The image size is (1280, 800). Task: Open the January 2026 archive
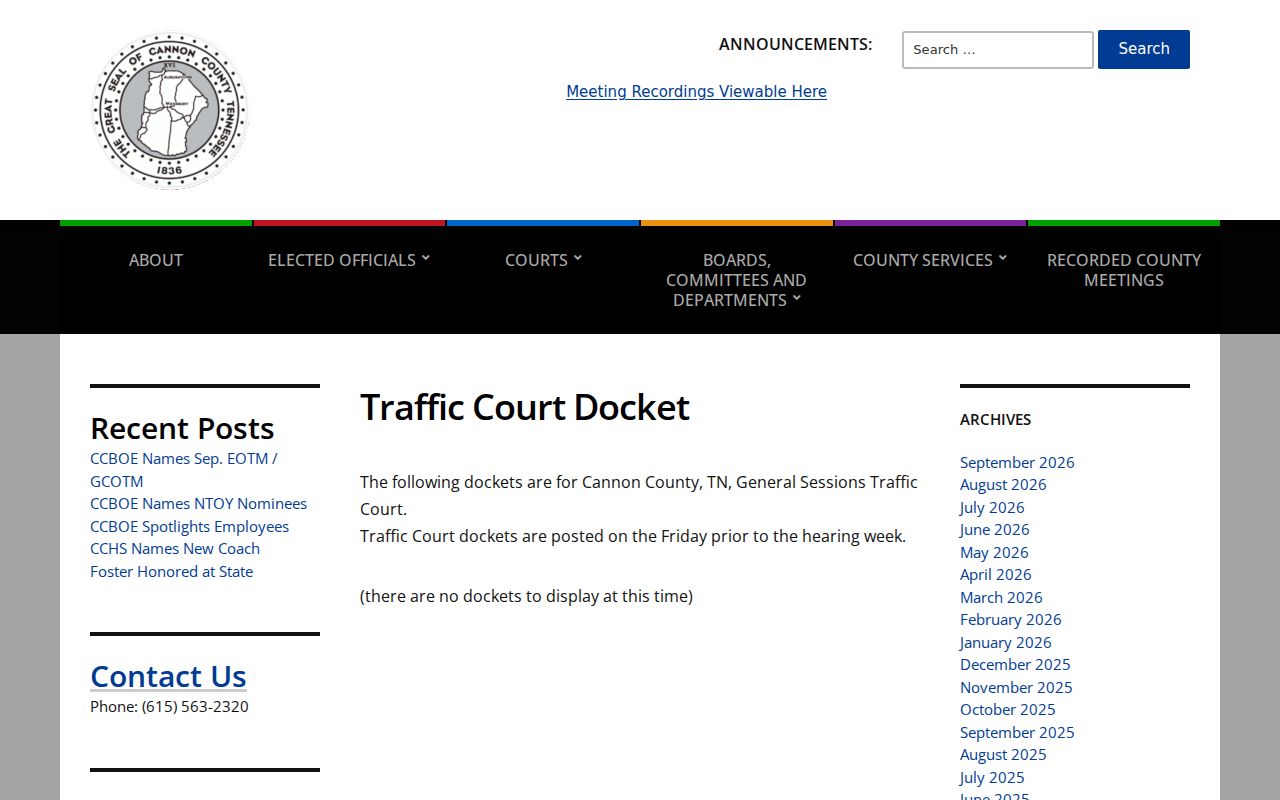(1005, 642)
